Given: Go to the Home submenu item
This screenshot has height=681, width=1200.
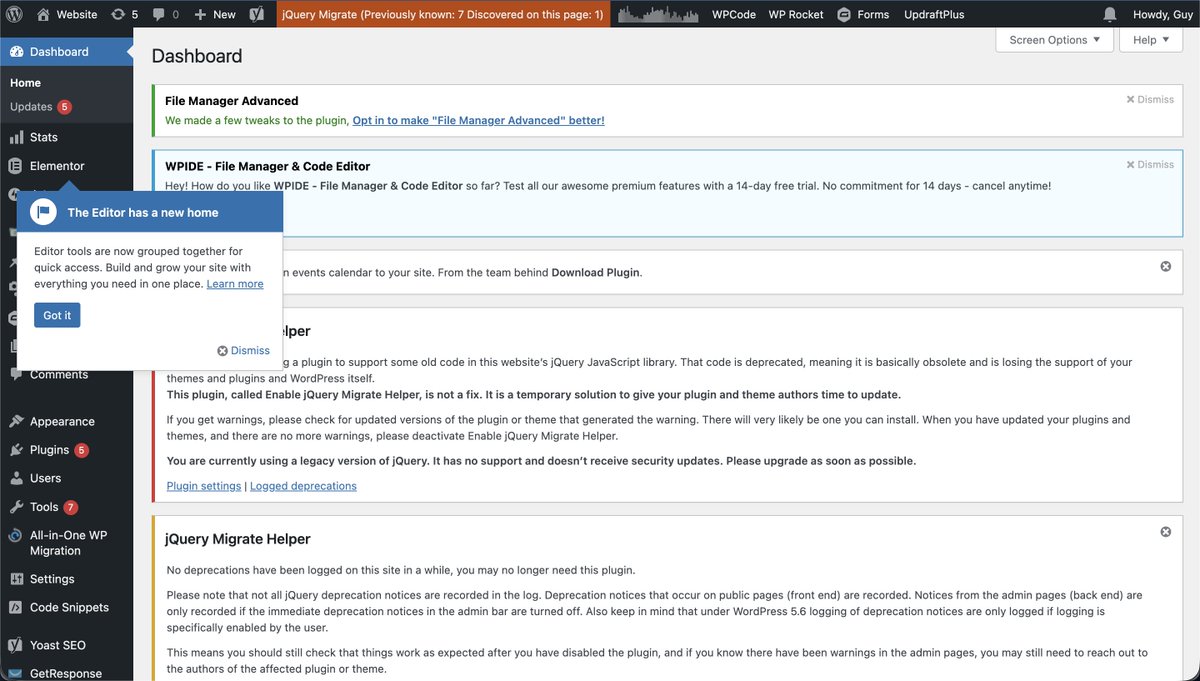Looking at the screenshot, I should coord(26,83).
